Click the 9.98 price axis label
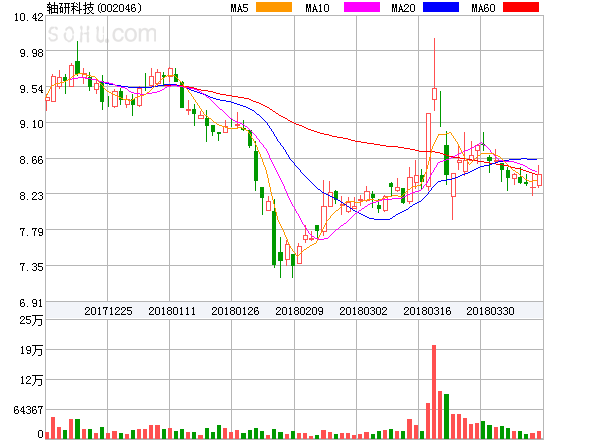 tap(32, 53)
